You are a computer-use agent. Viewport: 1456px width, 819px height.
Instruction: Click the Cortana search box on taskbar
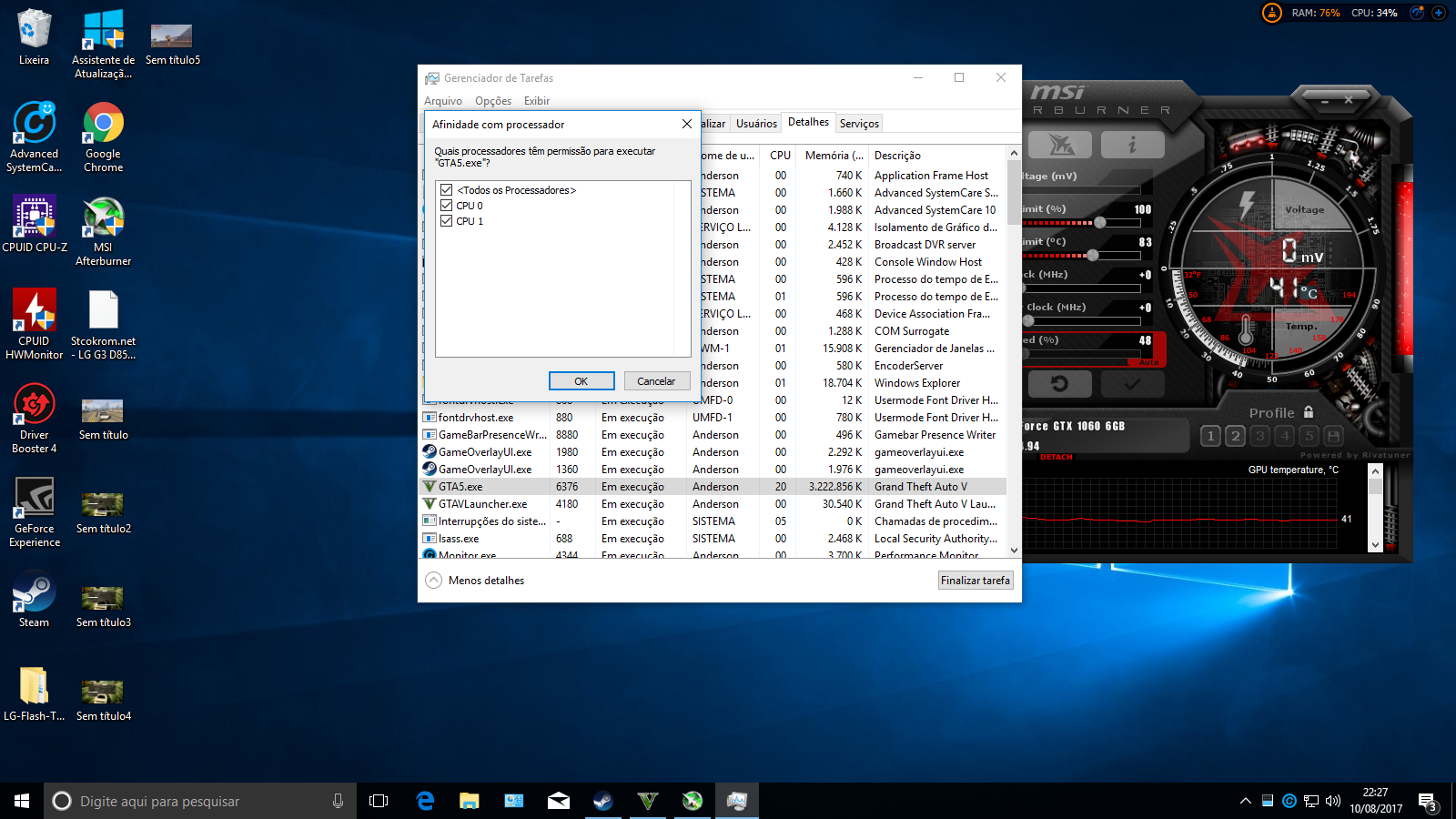pos(201,801)
